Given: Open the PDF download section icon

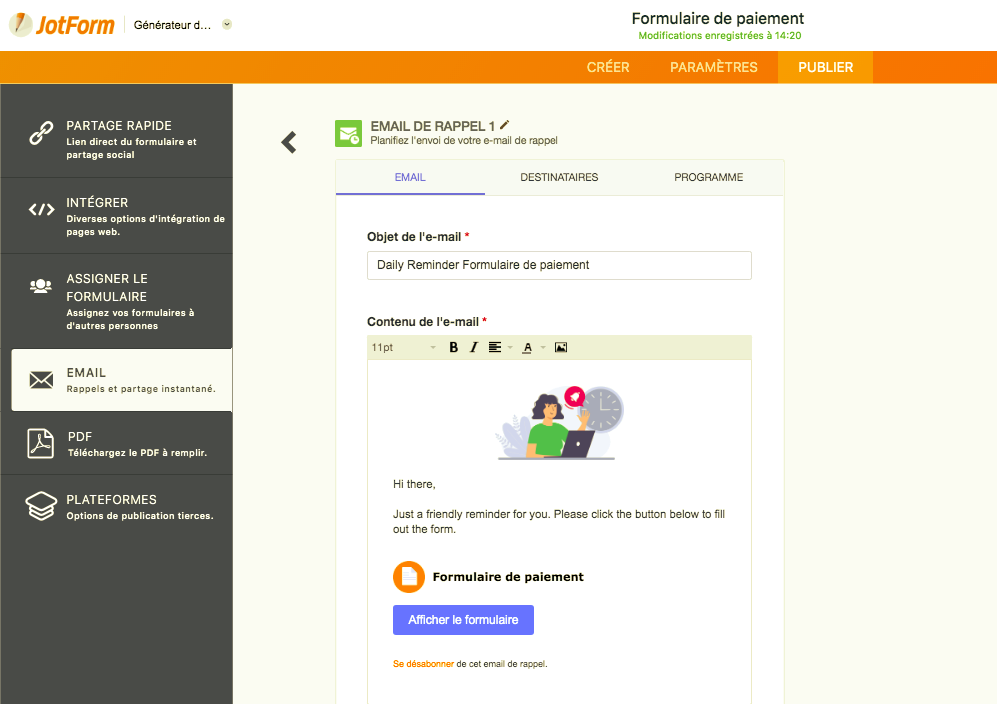Looking at the screenshot, I should click(39, 442).
